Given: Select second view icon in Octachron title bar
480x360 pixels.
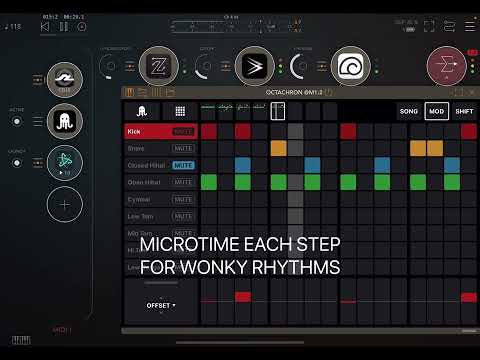Looking at the screenshot, I should [x=142, y=92].
